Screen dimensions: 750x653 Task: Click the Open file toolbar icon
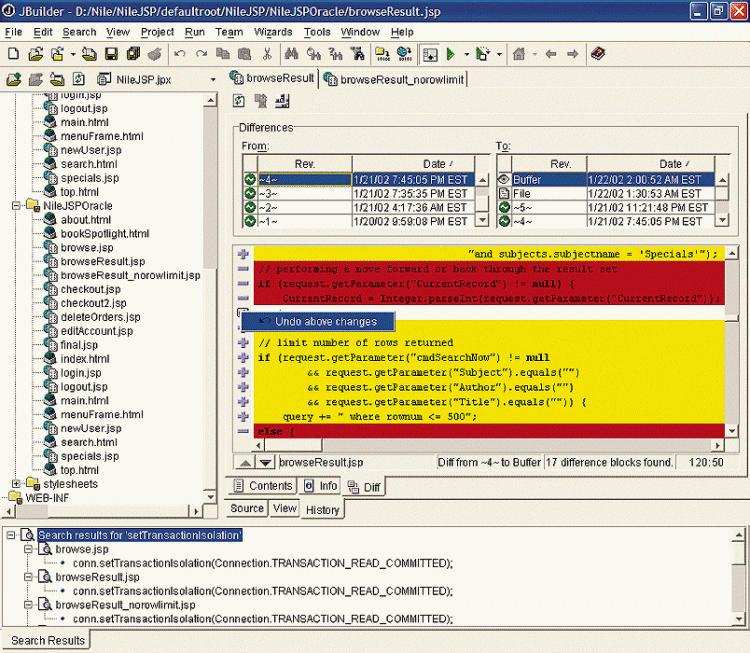click(35, 54)
